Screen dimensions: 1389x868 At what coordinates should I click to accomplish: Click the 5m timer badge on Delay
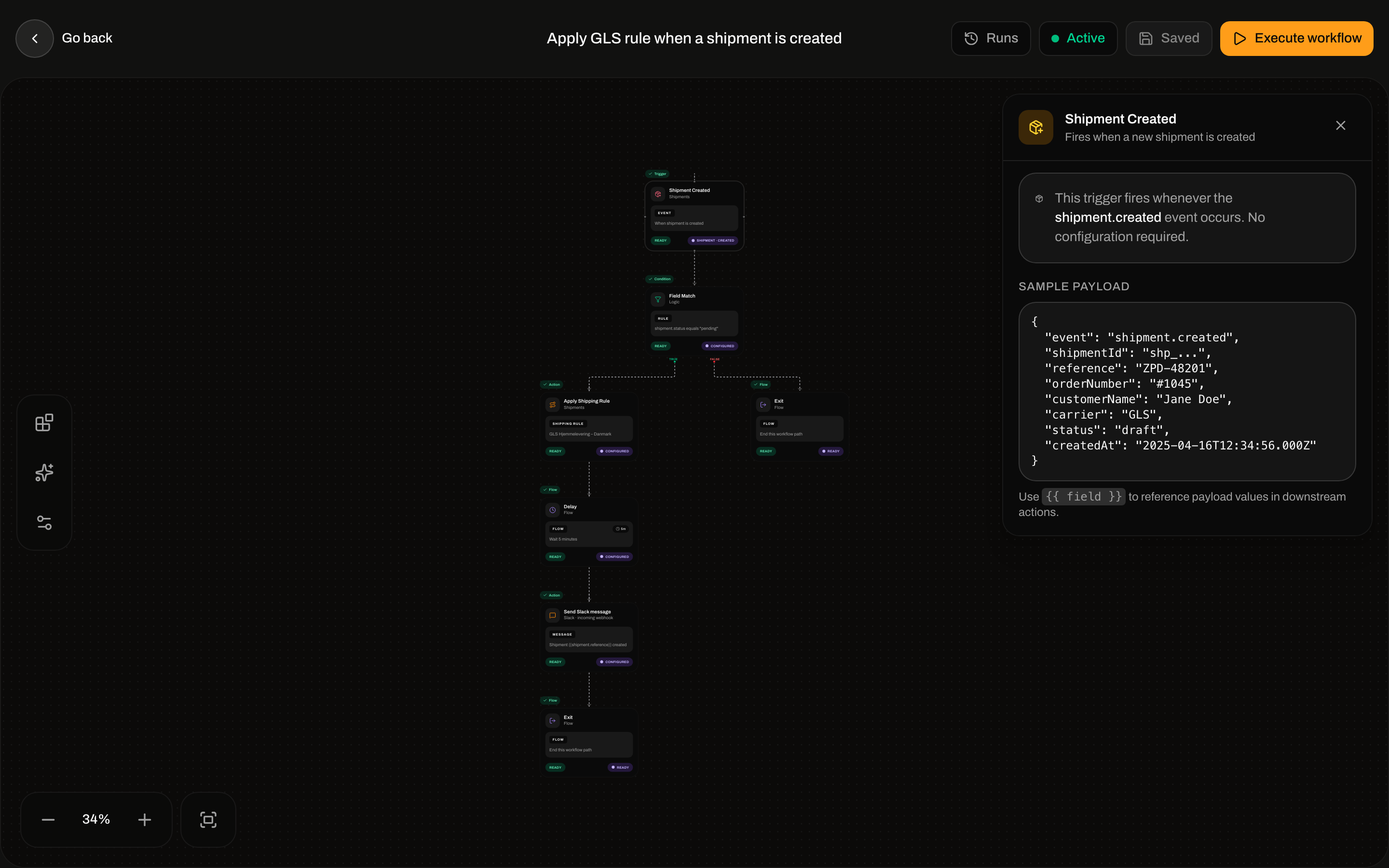[x=620, y=529]
